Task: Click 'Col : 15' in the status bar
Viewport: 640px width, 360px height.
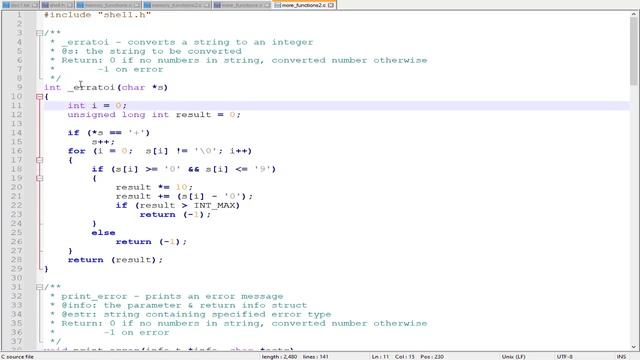Action: click(x=404, y=356)
